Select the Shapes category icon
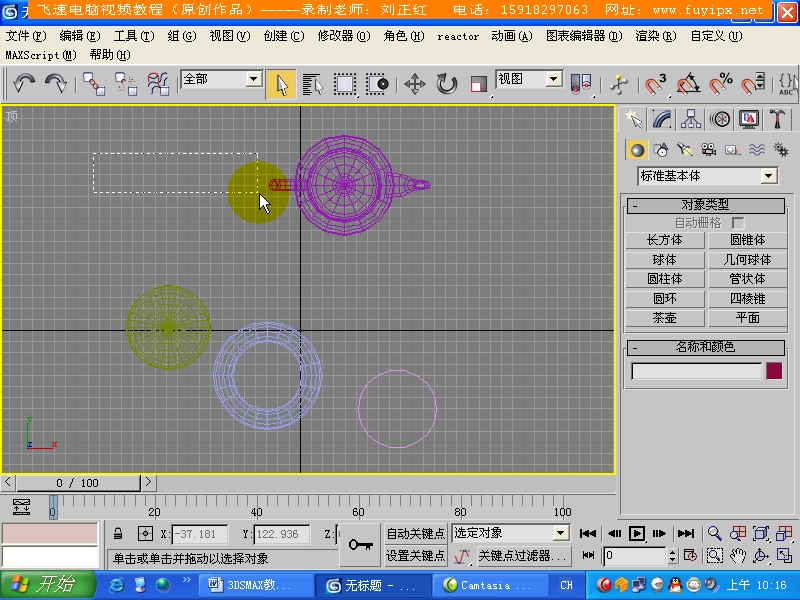800x600 pixels. tap(661, 150)
